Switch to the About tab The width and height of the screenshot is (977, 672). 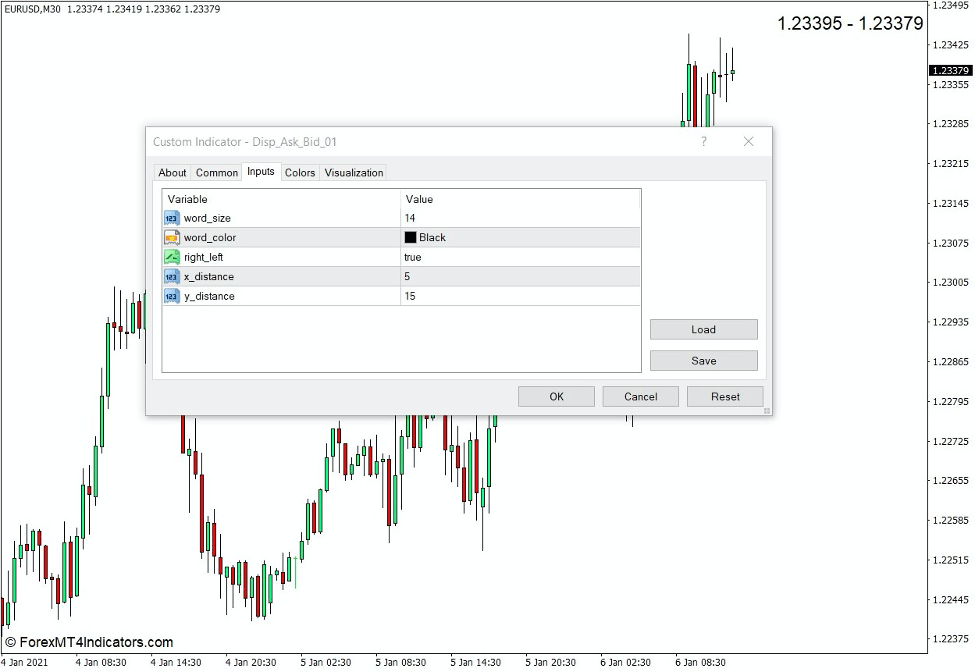tap(172, 172)
